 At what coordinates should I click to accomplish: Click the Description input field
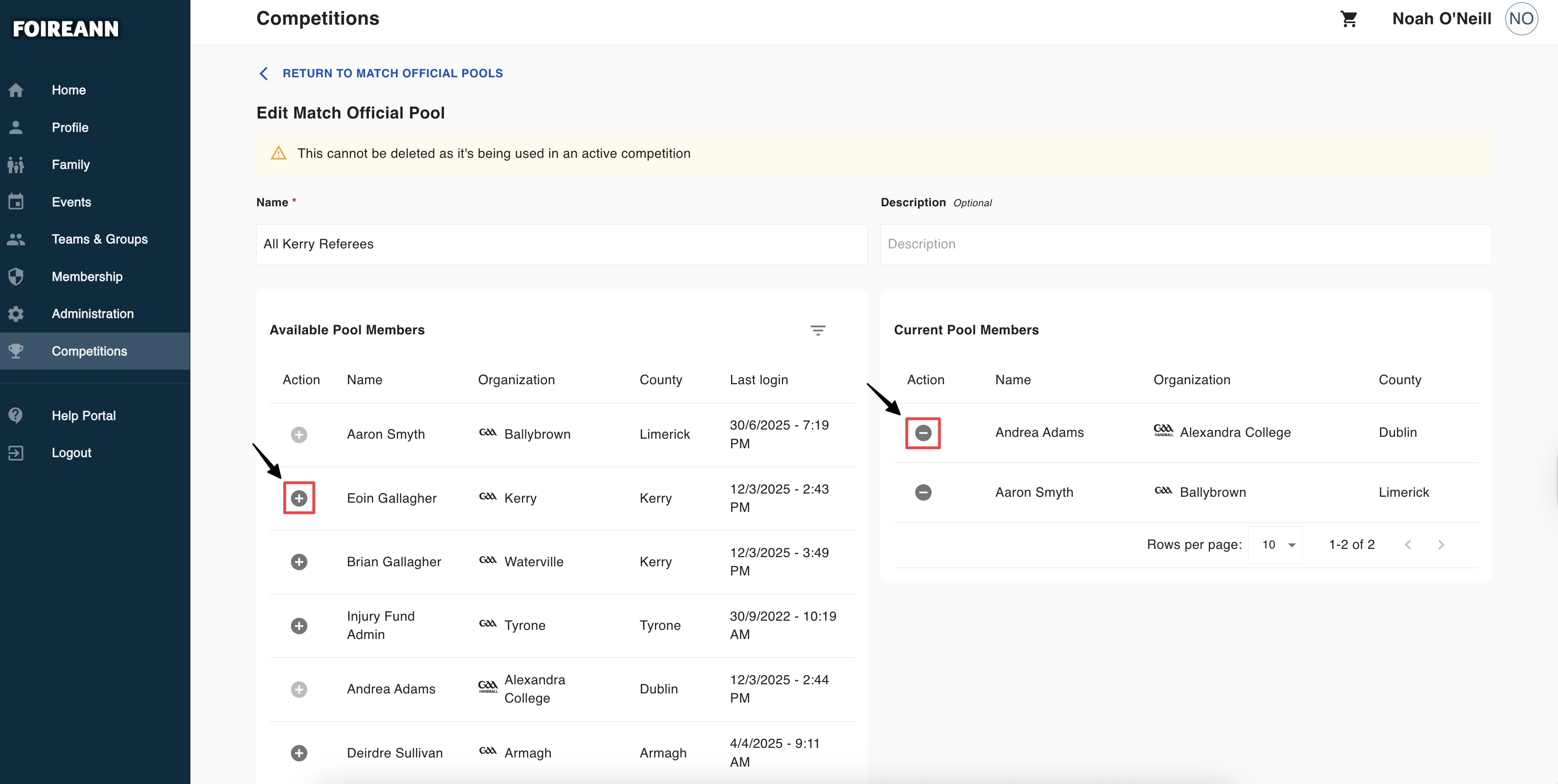click(x=1185, y=244)
